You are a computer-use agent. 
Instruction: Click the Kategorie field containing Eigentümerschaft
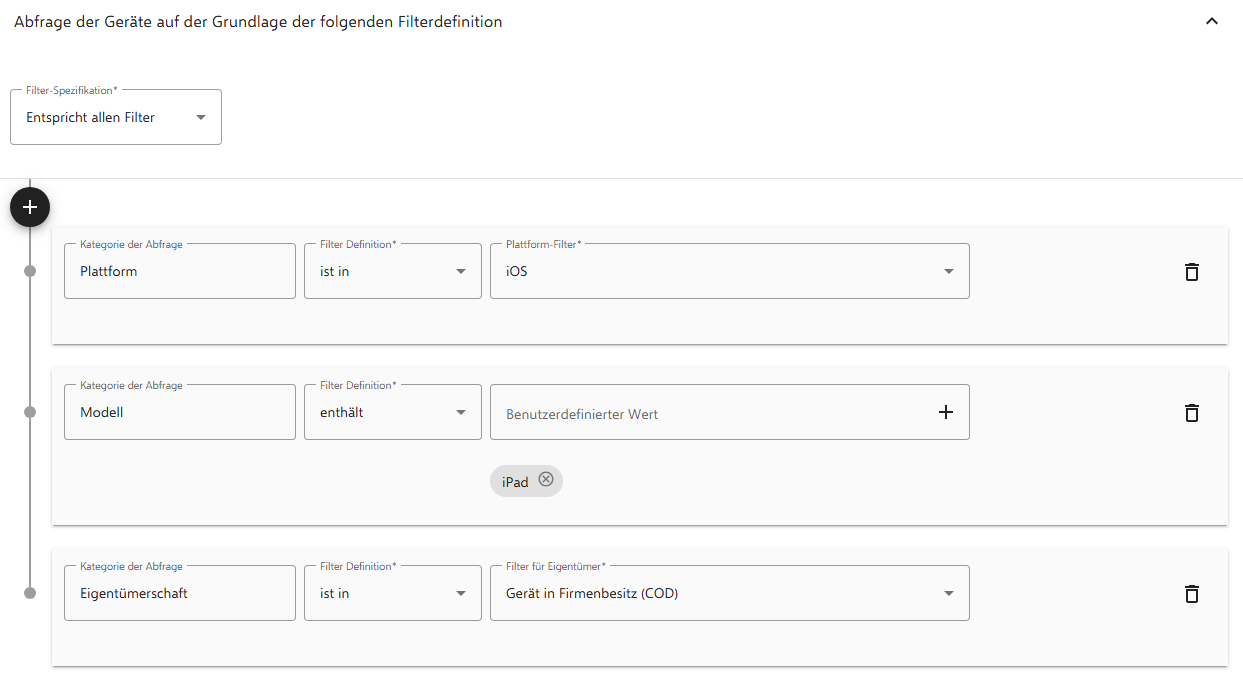point(179,593)
